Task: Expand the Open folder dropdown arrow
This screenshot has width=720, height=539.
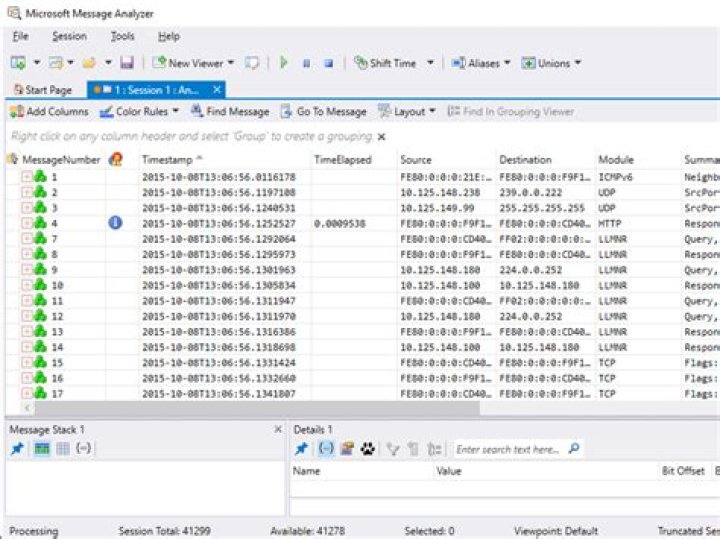Action: coord(108,62)
